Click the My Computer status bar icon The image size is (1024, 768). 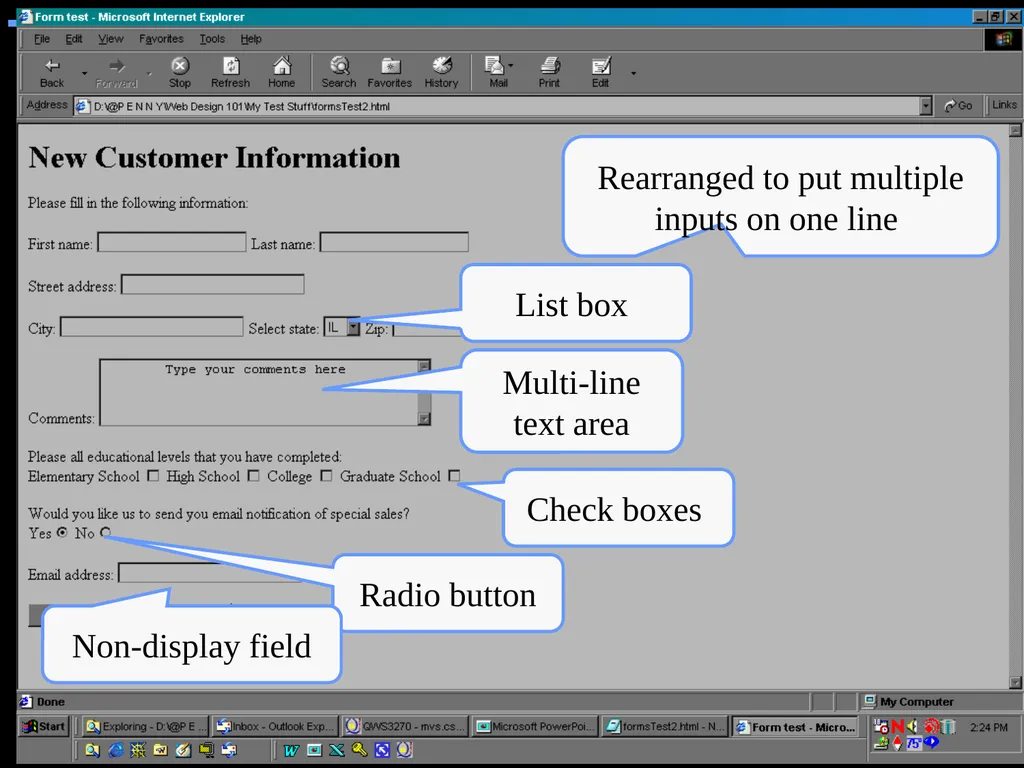[x=869, y=701]
